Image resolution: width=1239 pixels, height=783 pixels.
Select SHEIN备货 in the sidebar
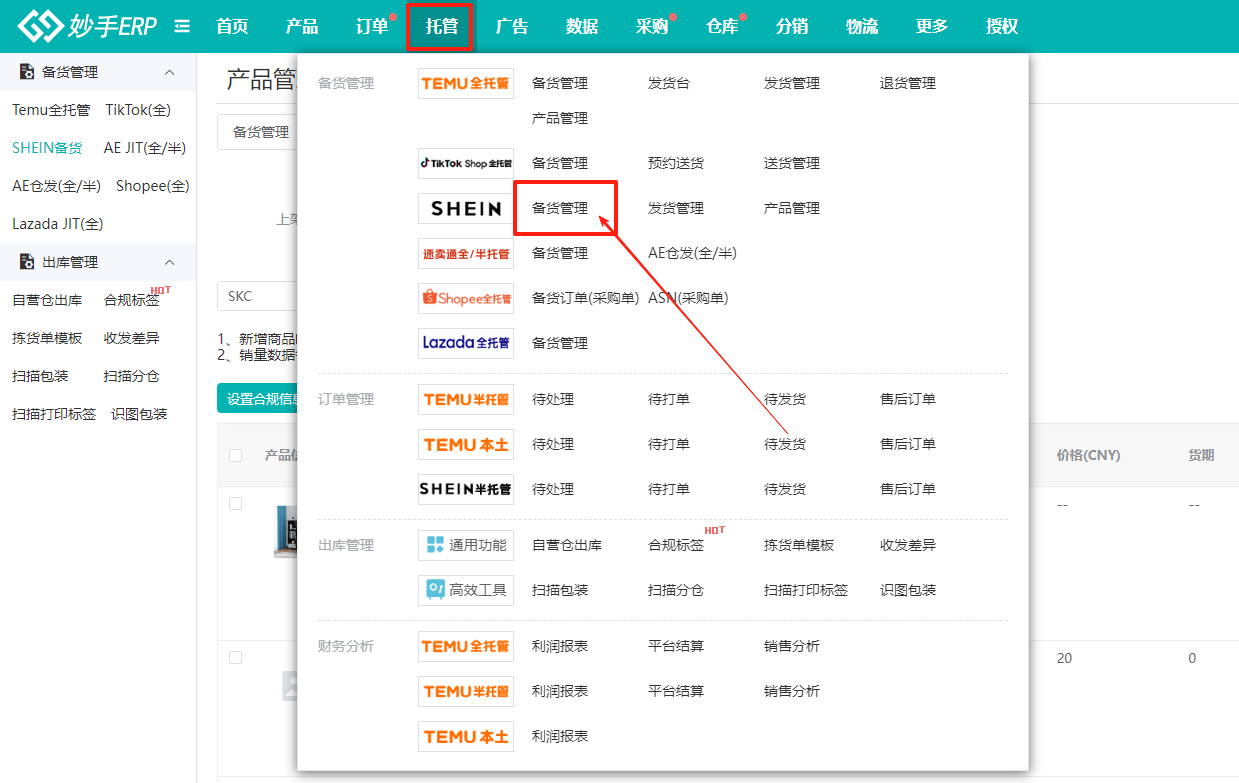pos(47,148)
